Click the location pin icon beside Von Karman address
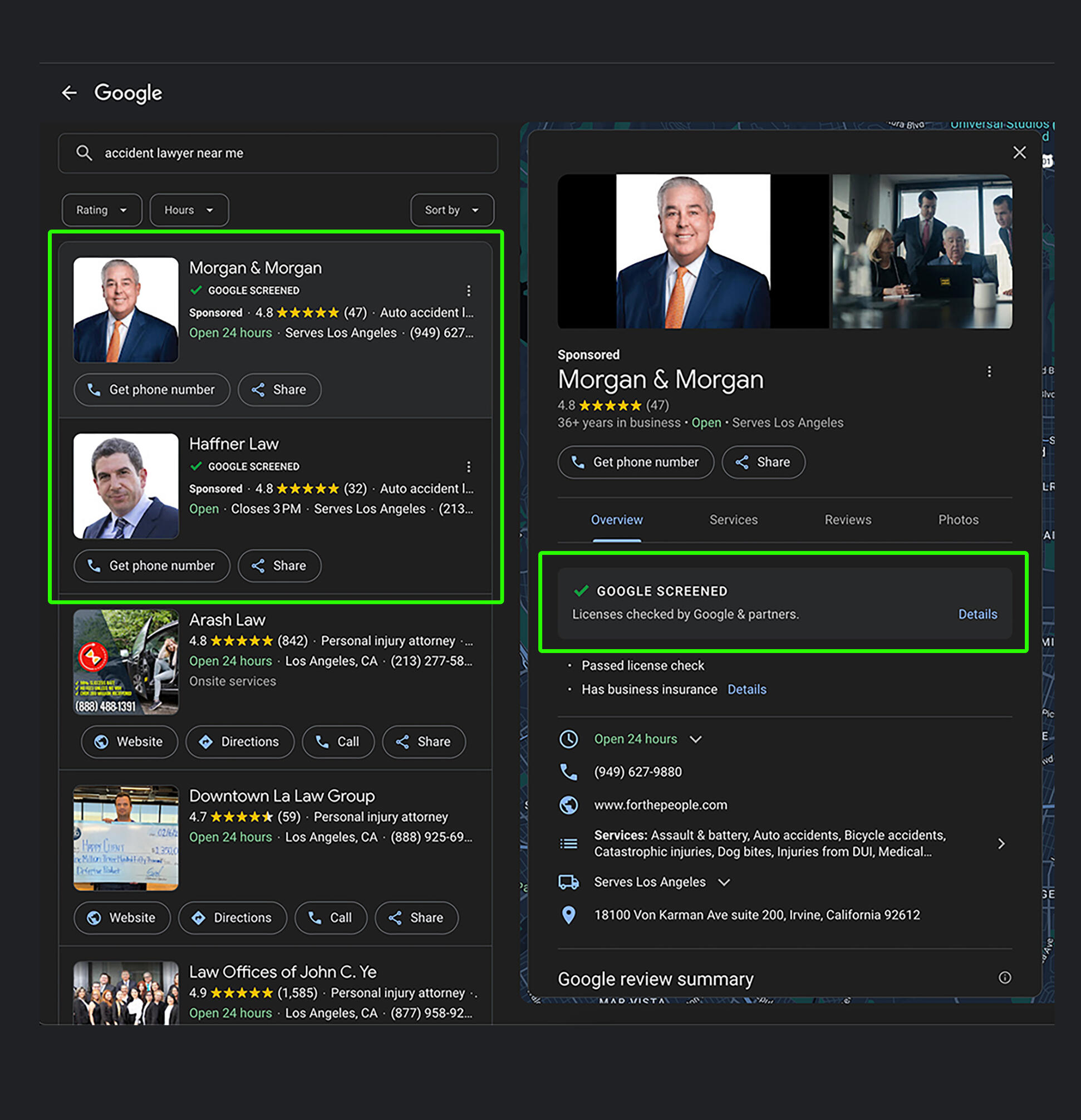Screen dimensions: 1081x1120 568,915
